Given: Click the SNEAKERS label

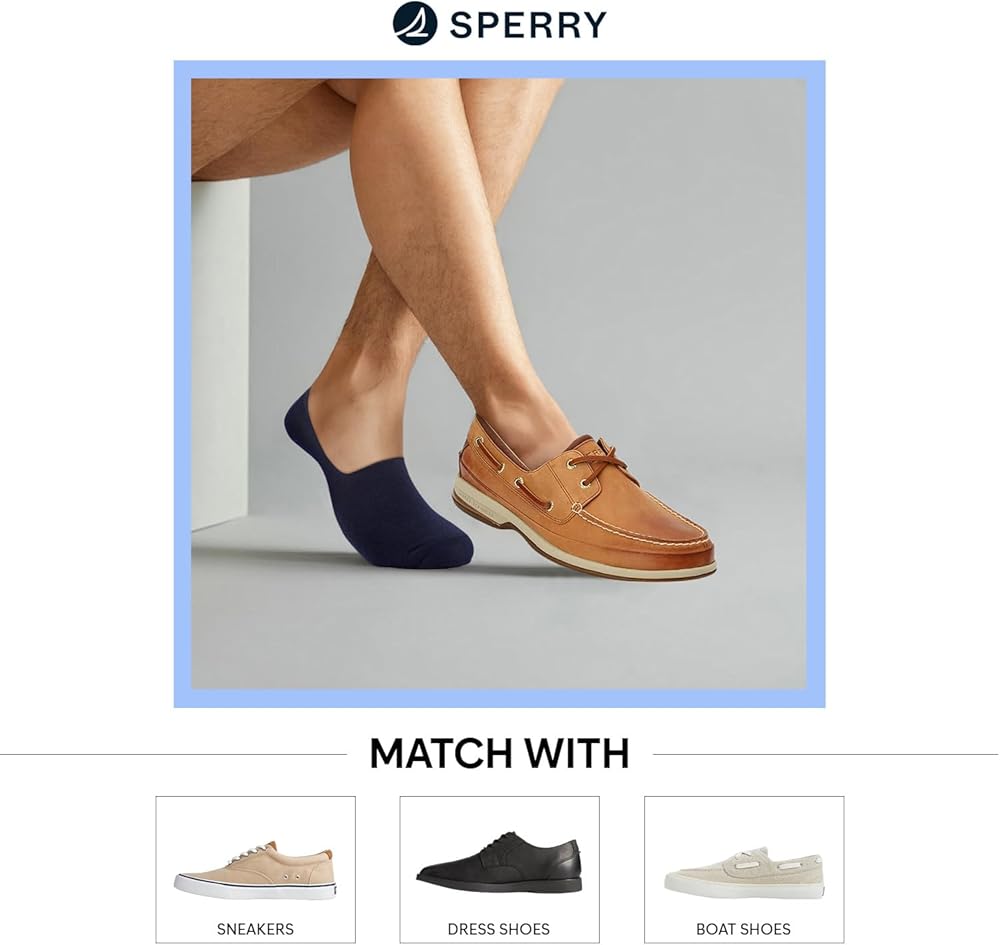Looking at the screenshot, I should coord(255,929).
